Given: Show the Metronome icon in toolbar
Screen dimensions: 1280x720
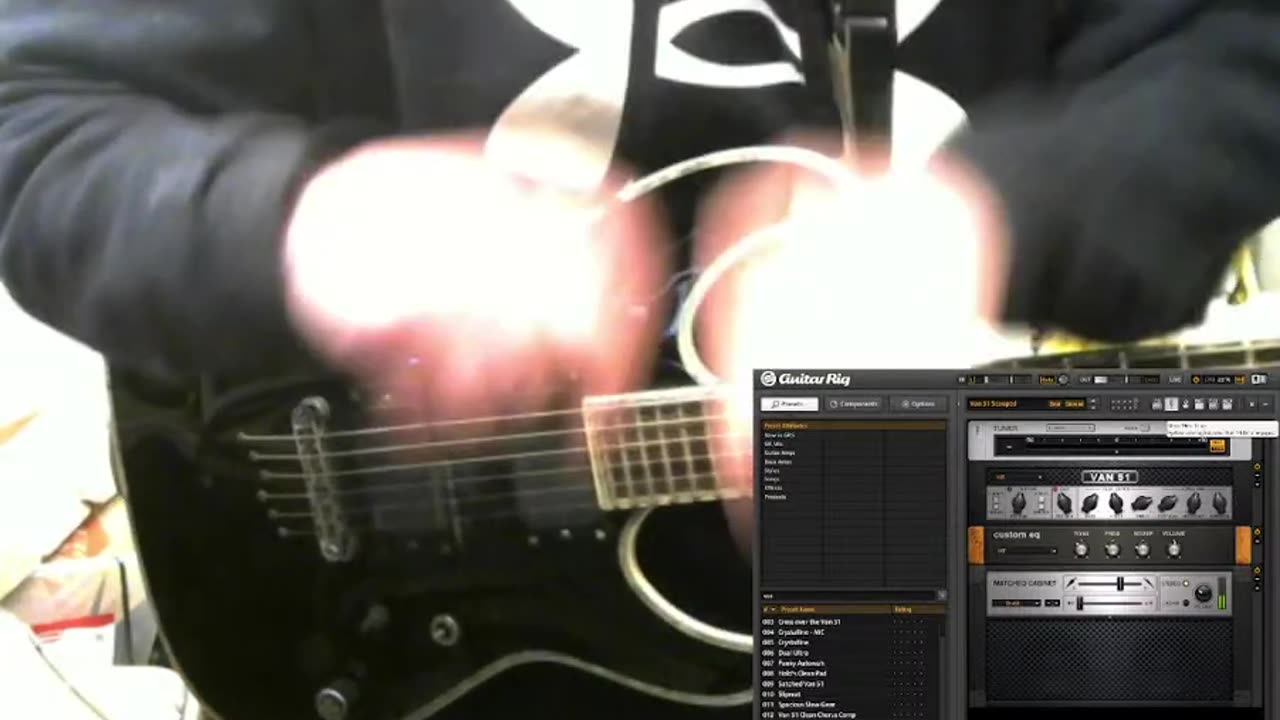Looking at the screenshot, I should [1185, 404].
